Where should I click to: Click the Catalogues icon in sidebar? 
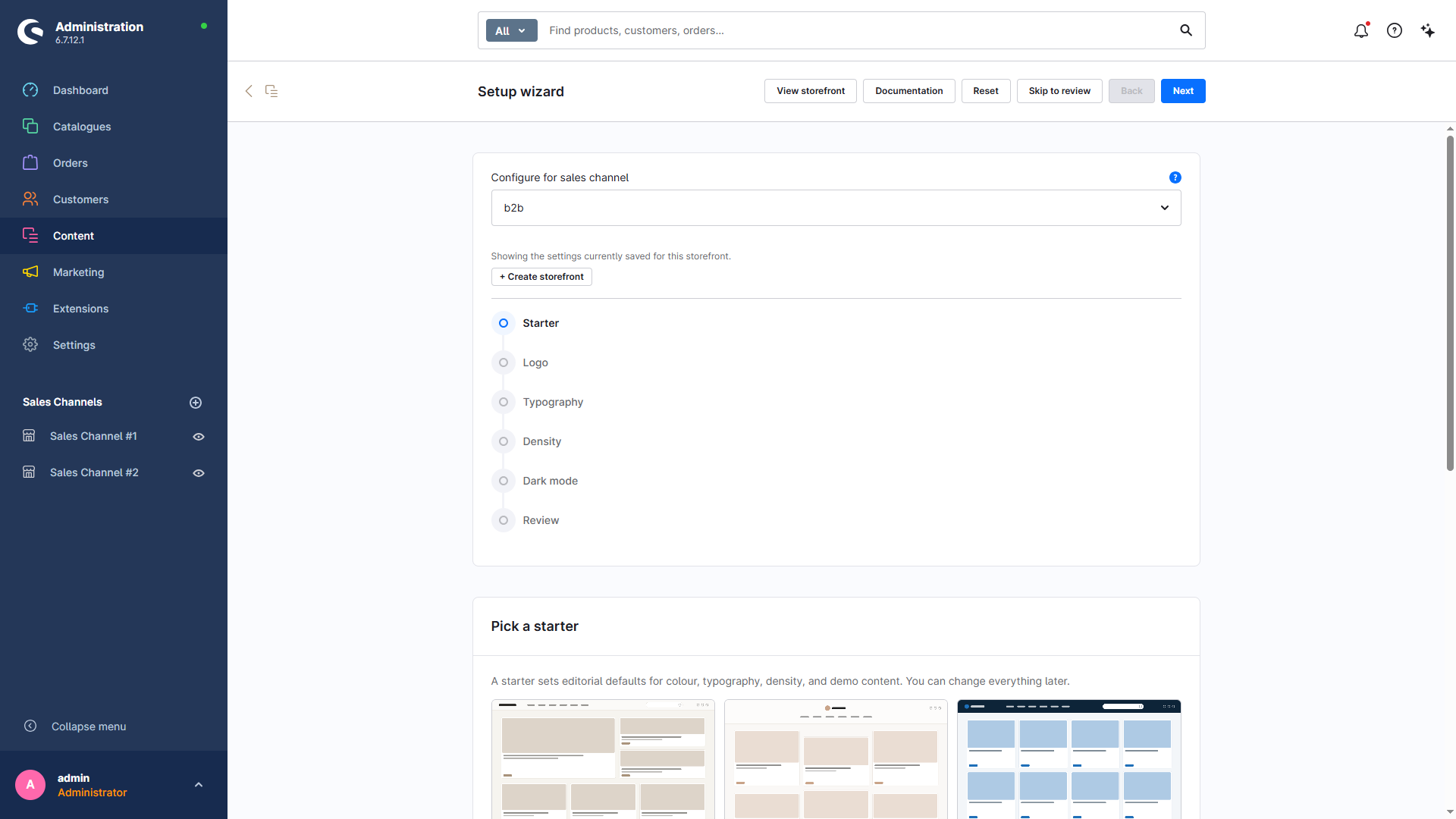pos(30,127)
